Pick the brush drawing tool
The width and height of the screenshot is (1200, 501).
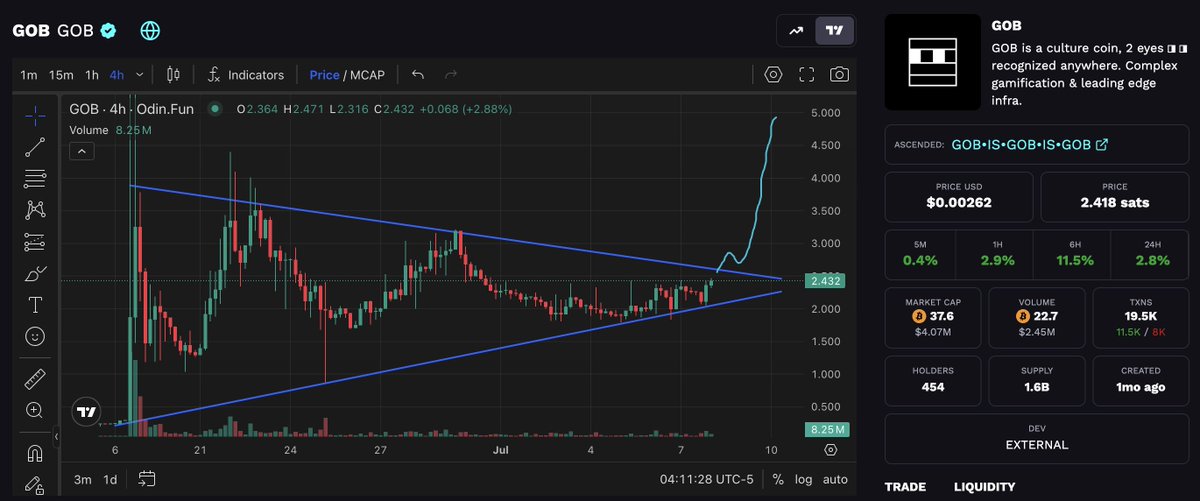35,273
